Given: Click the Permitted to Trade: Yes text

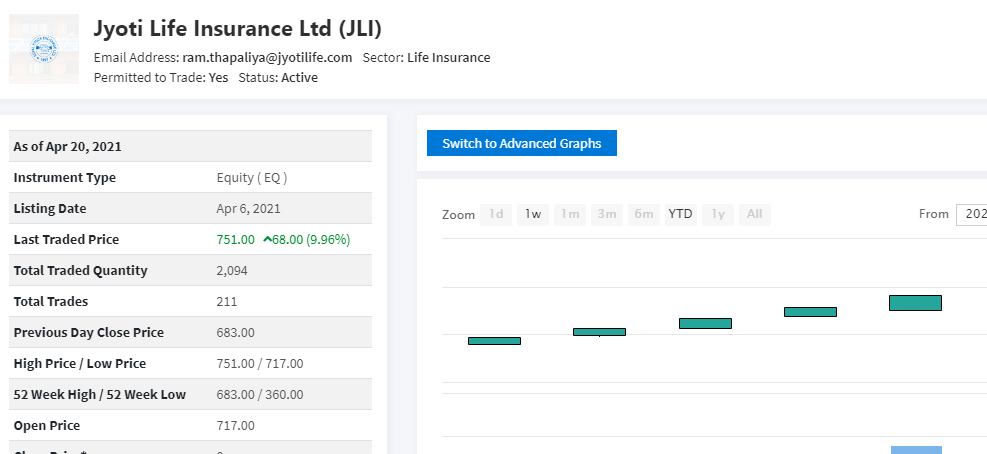Looking at the screenshot, I should [161, 77].
